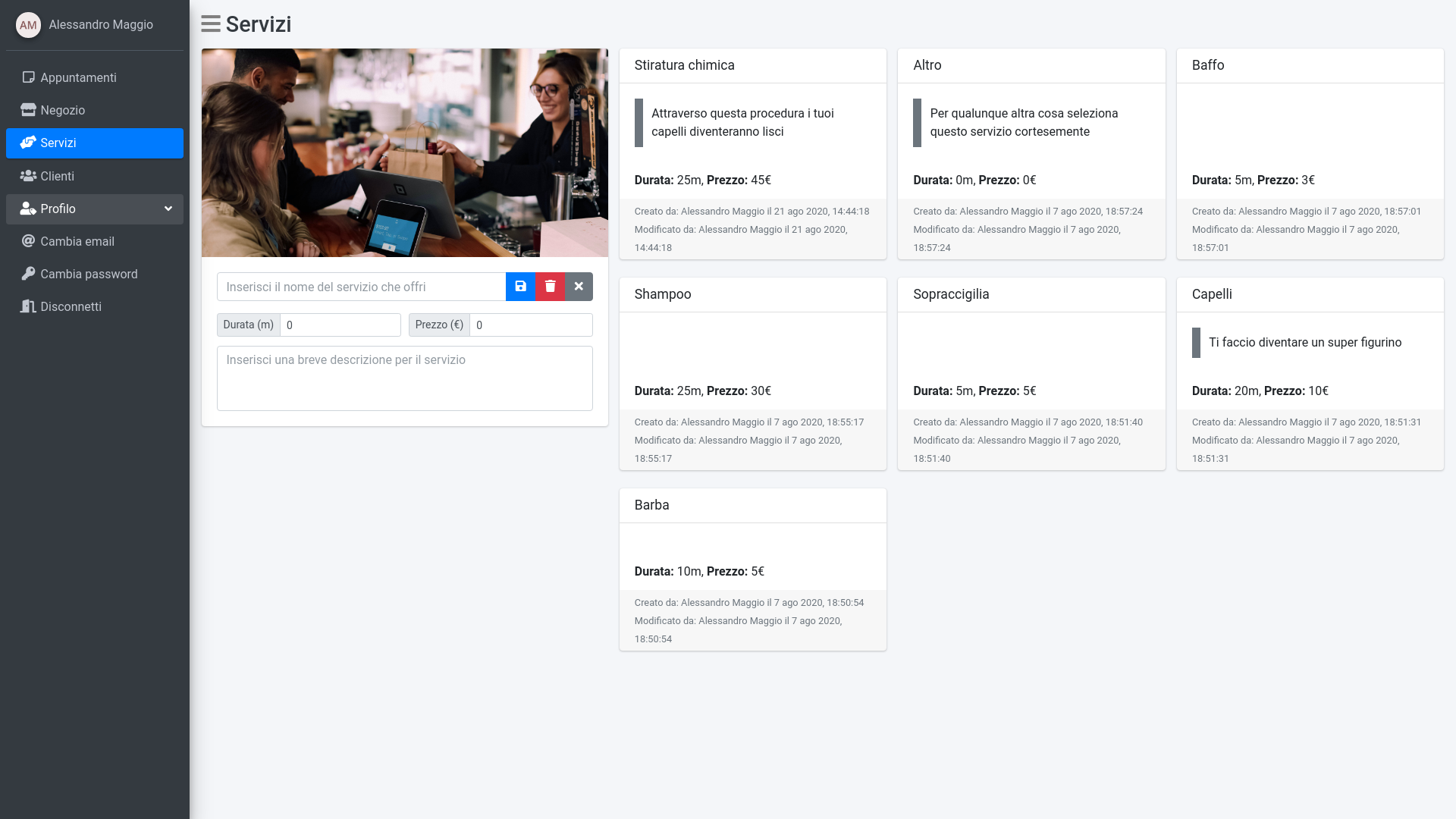Click Cambia password with key icon
Viewport: 1456px width, 819px height.
click(89, 274)
